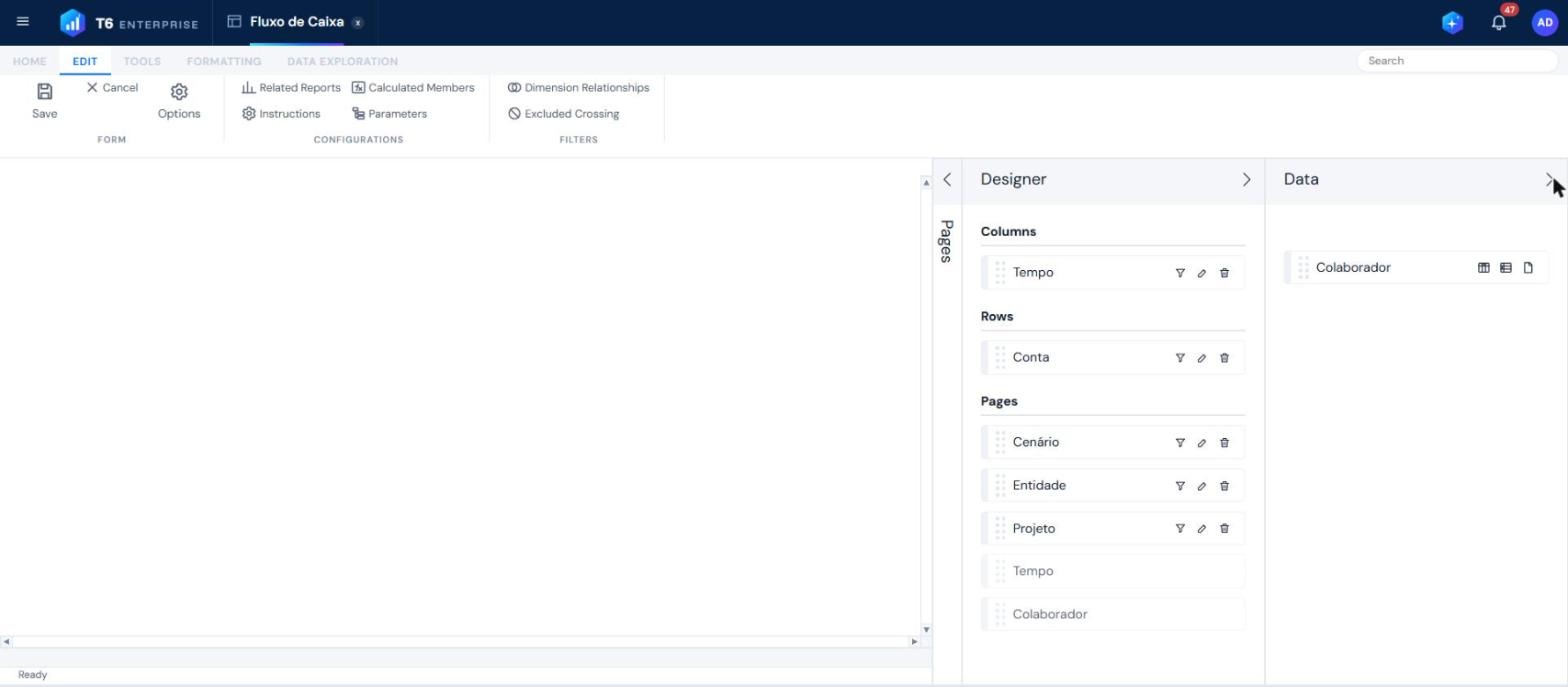Viewport: 1568px width, 687px height.
Task: Switch to the TOOLS ribbon tab
Action: (142, 61)
